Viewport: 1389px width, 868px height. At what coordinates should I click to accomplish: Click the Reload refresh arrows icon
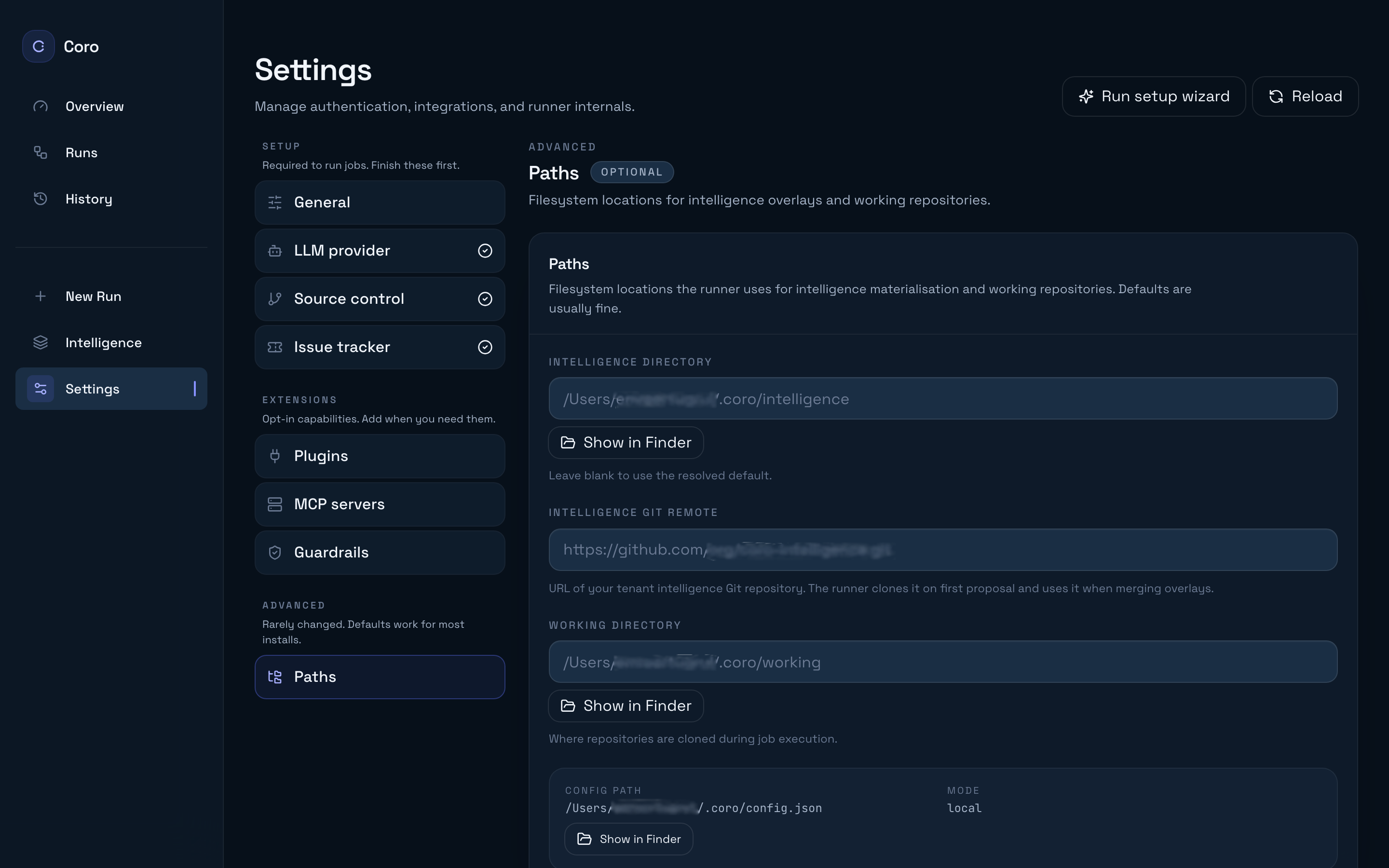[1276, 96]
